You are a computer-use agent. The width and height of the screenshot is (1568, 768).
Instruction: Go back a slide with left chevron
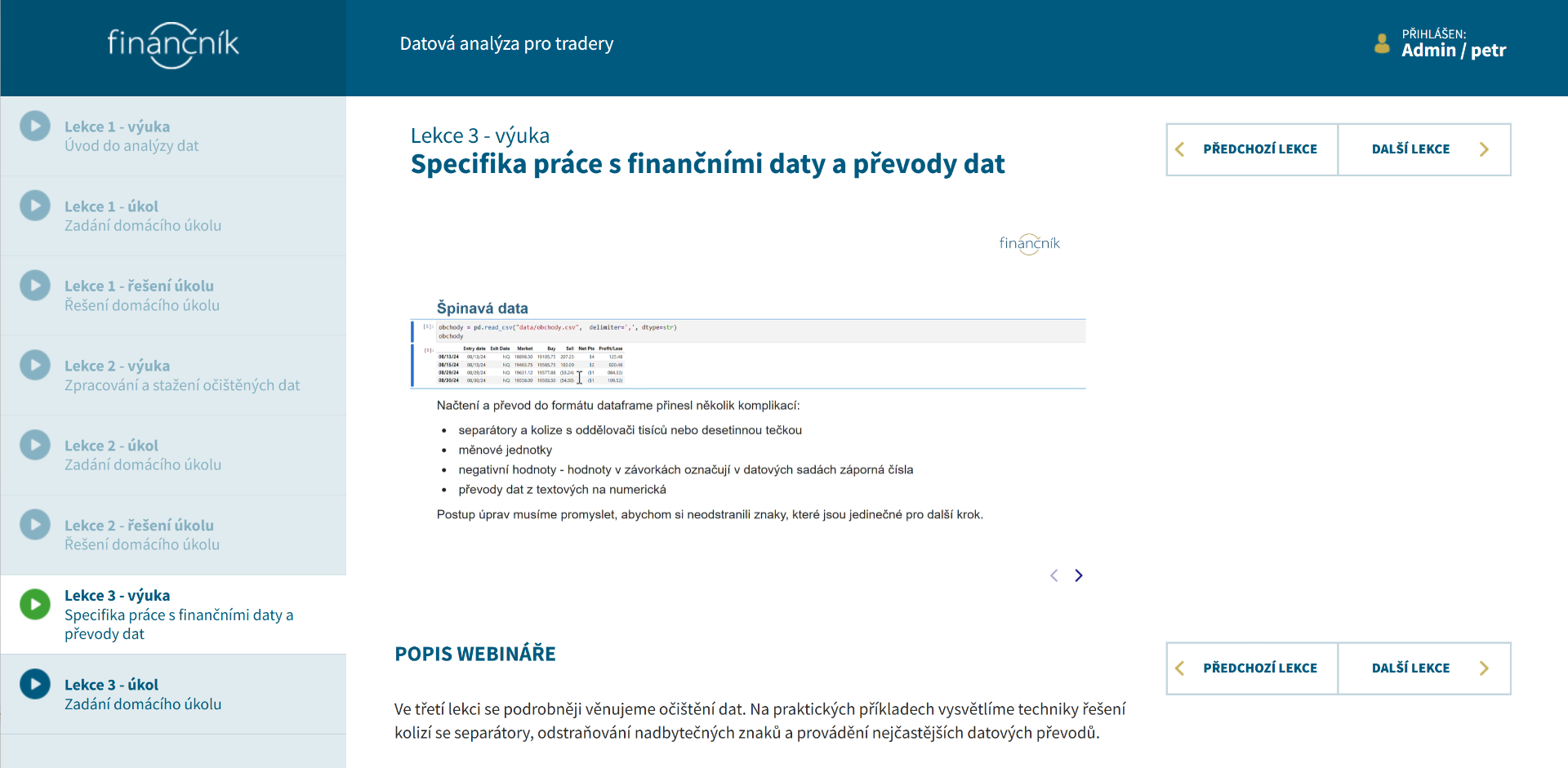1054,575
